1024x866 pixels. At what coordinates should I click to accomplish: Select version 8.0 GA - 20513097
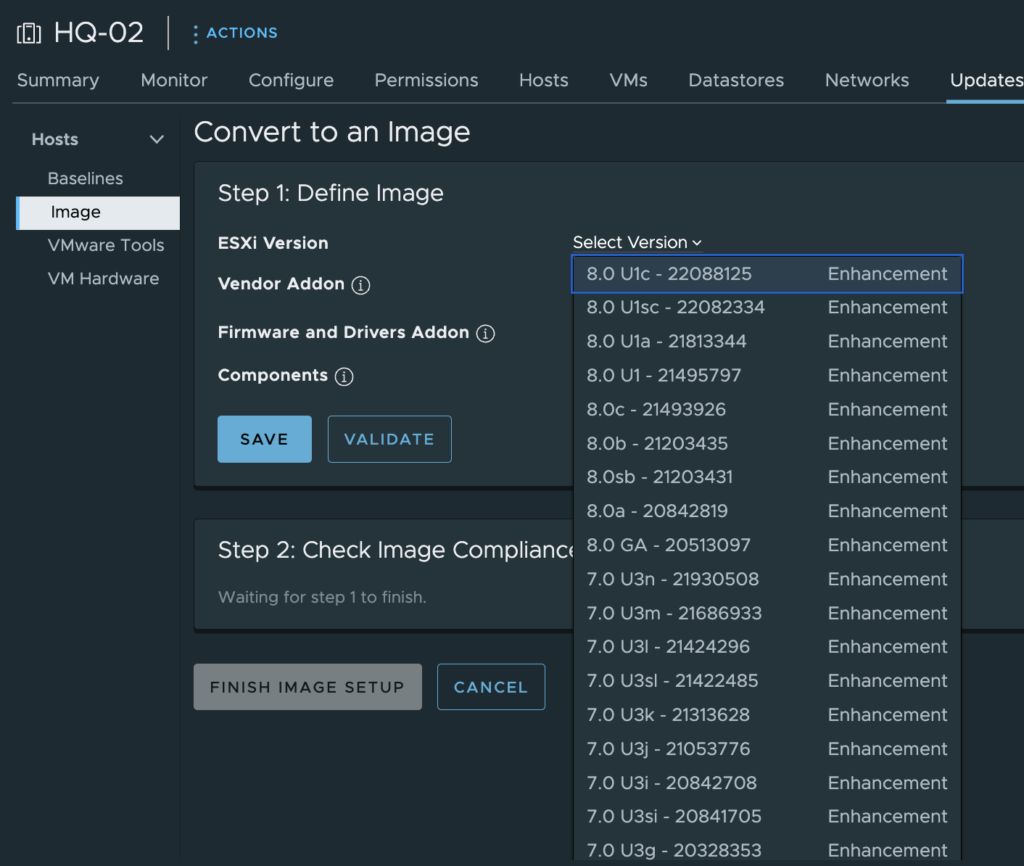(767, 545)
